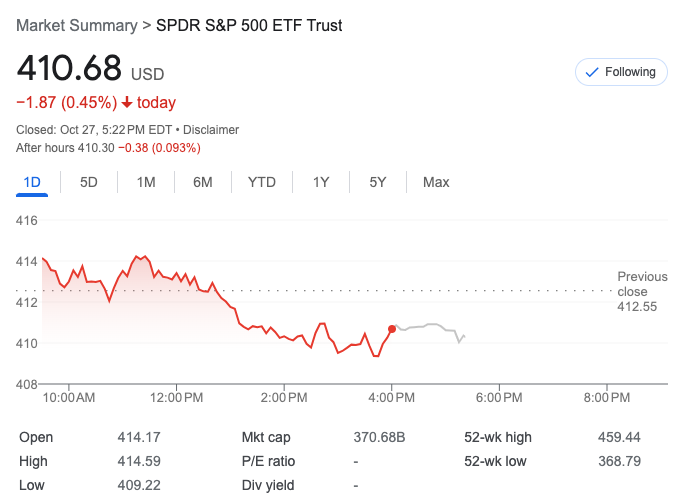Click the gray after-hours line segment
692x499 pixels.
click(430, 326)
